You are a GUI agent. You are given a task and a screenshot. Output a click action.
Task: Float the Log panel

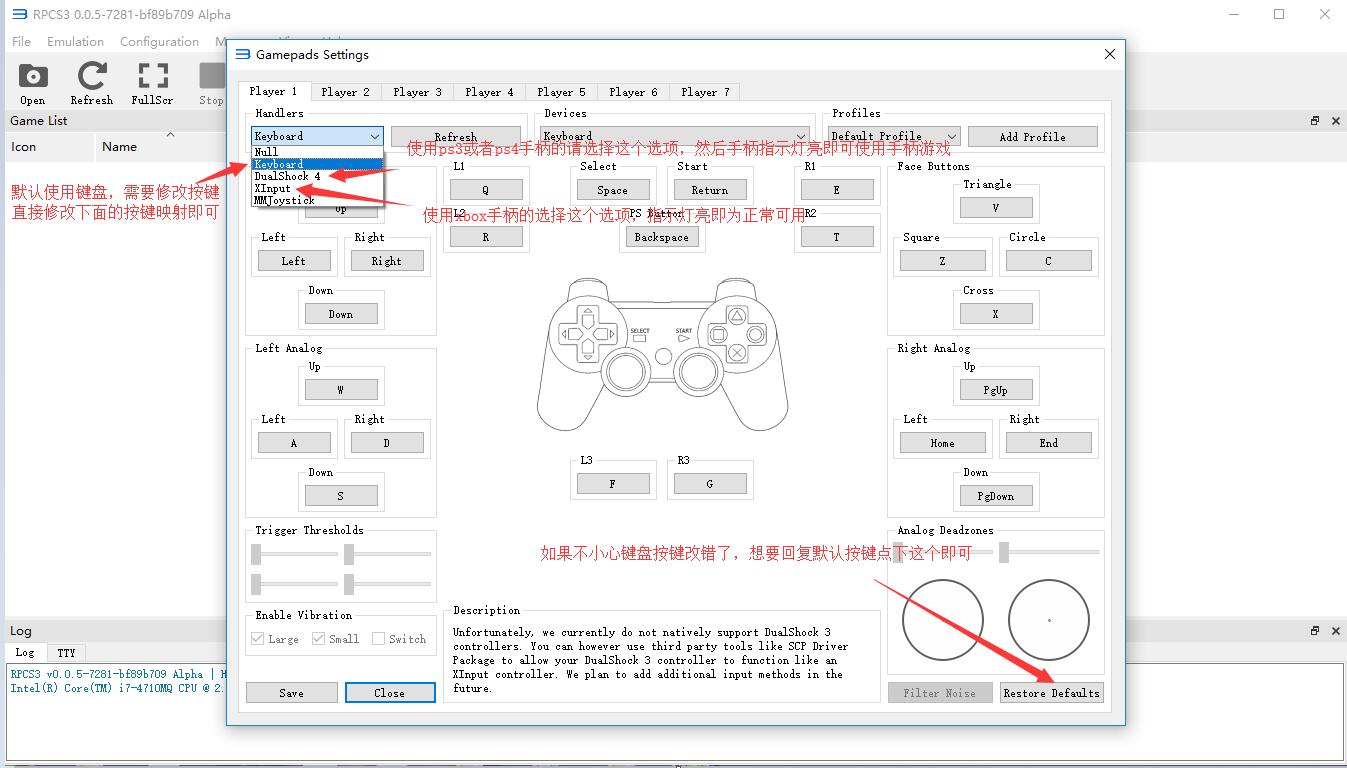point(1315,631)
